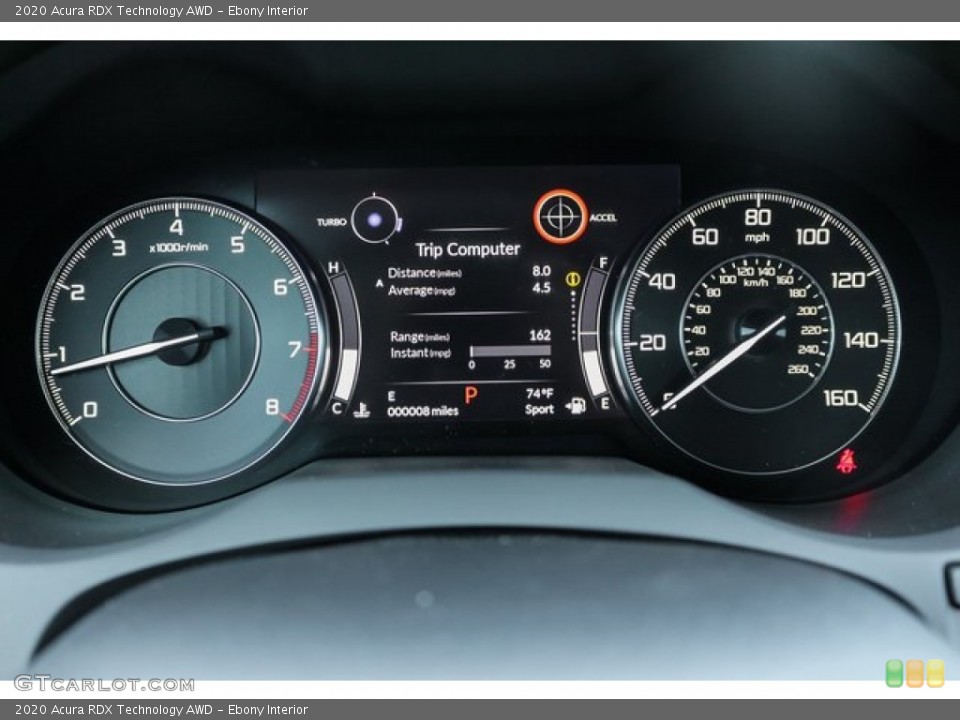Click the trip 'A' indicator letter

click(380, 283)
